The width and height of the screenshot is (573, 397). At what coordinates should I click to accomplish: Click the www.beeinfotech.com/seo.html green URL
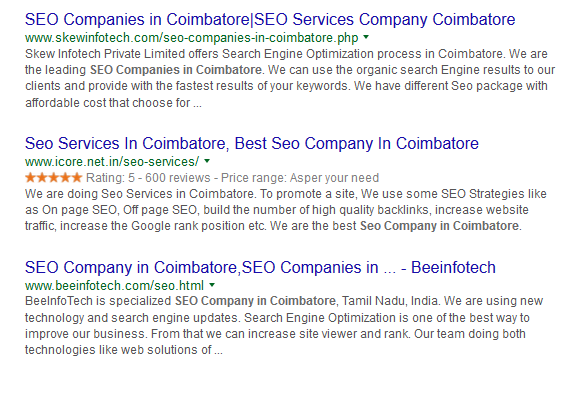(x=114, y=285)
